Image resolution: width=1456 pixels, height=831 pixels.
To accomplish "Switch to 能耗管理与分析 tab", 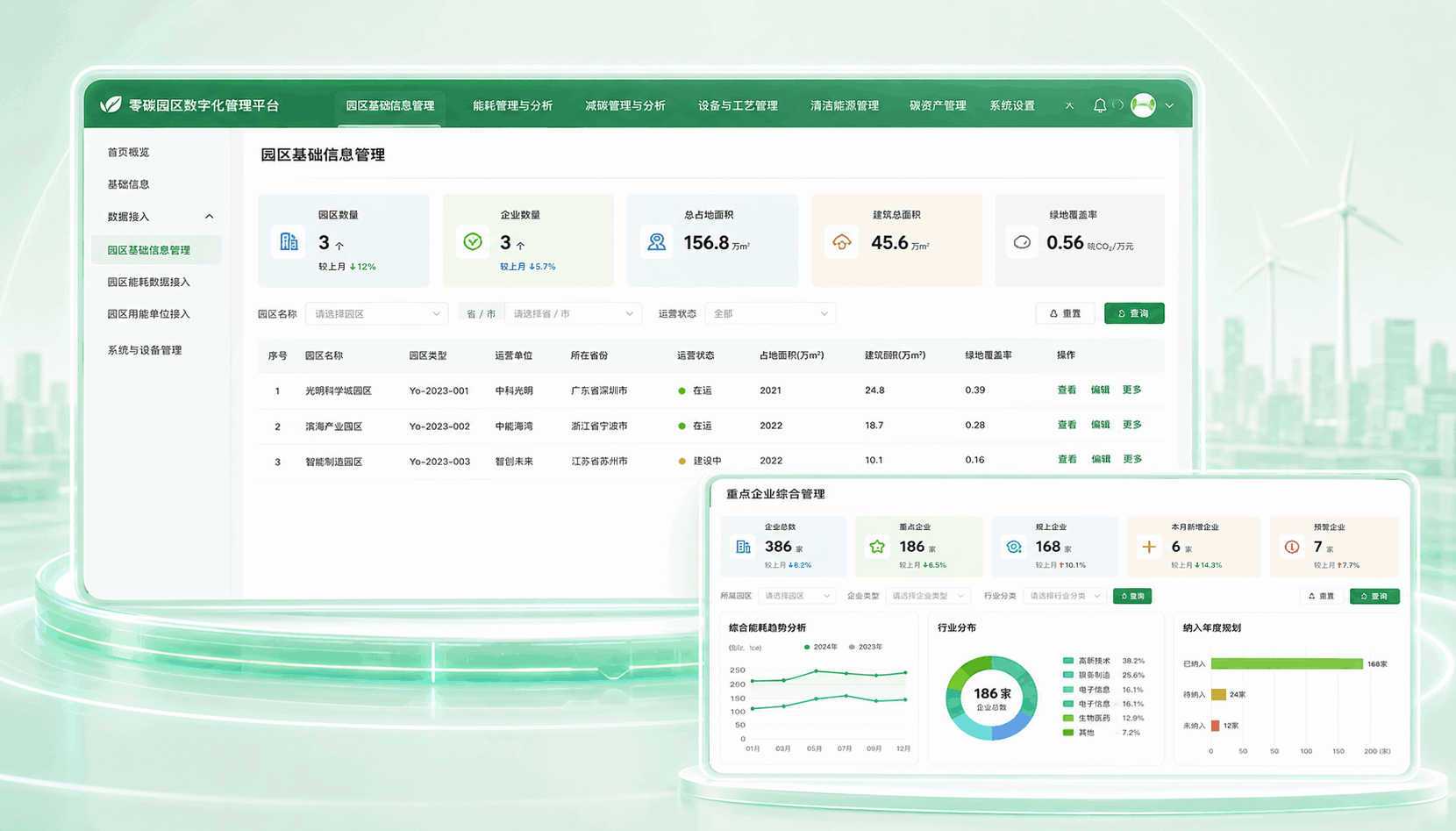I will click(x=512, y=105).
